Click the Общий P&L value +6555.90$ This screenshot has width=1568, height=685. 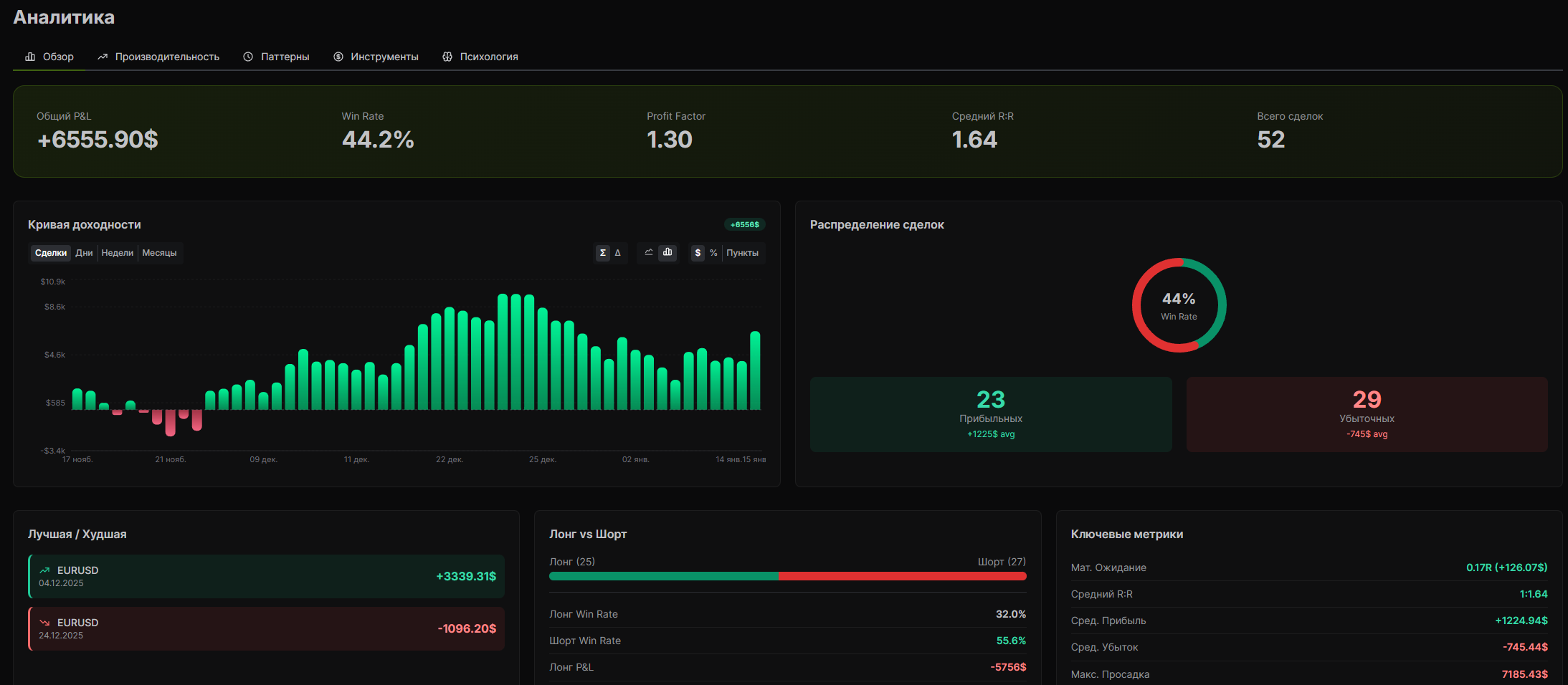98,139
